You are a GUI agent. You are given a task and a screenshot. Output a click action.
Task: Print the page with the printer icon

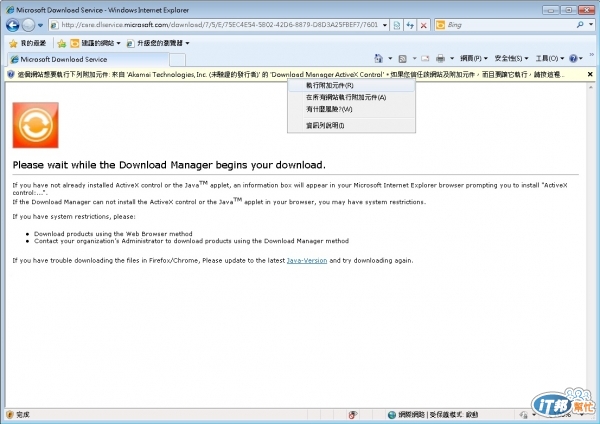click(440, 59)
